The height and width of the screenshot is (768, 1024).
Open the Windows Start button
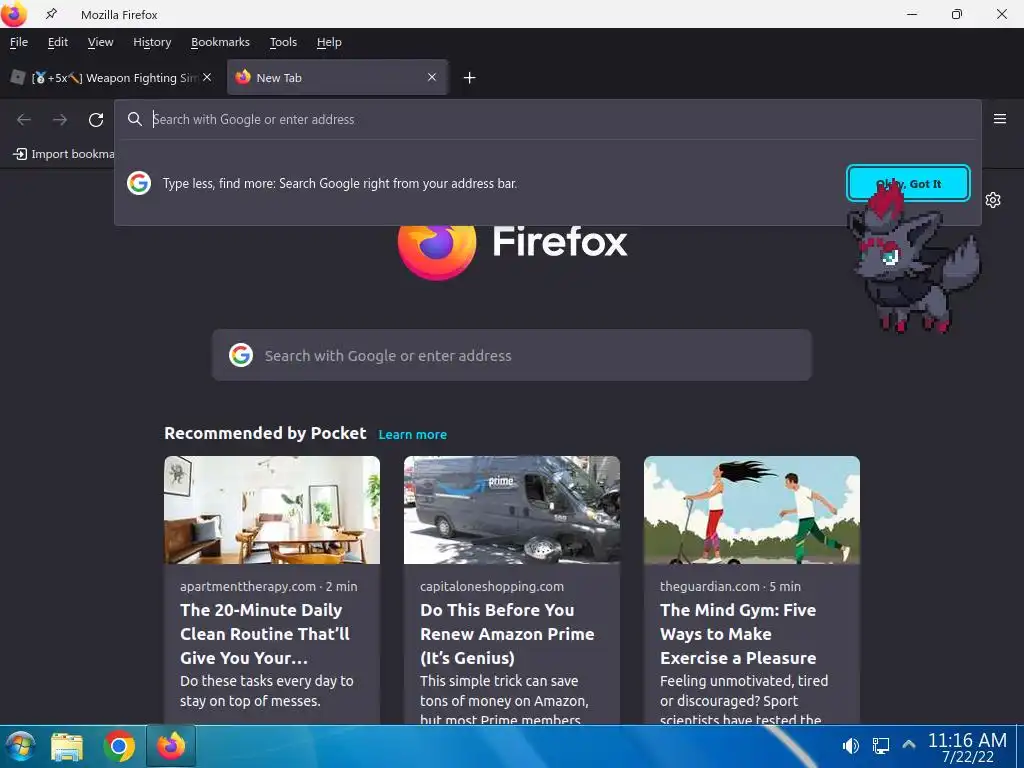click(20, 746)
